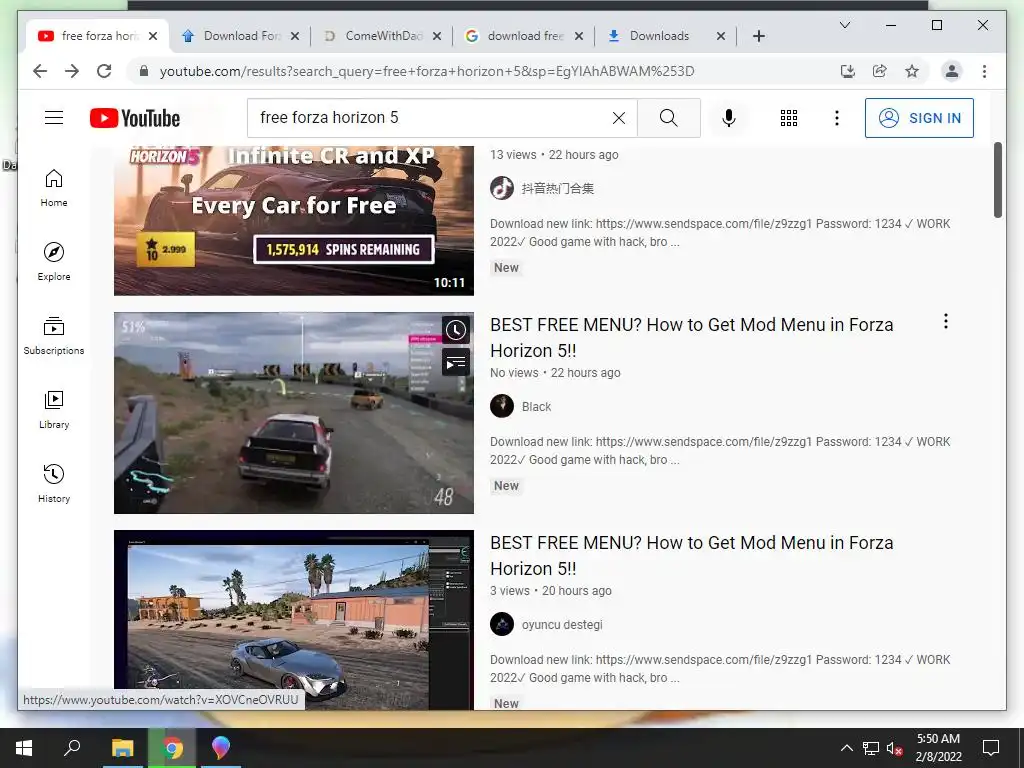Add Black's video to queue
Viewport: 1024px width, 768px height.
(456, 362)
